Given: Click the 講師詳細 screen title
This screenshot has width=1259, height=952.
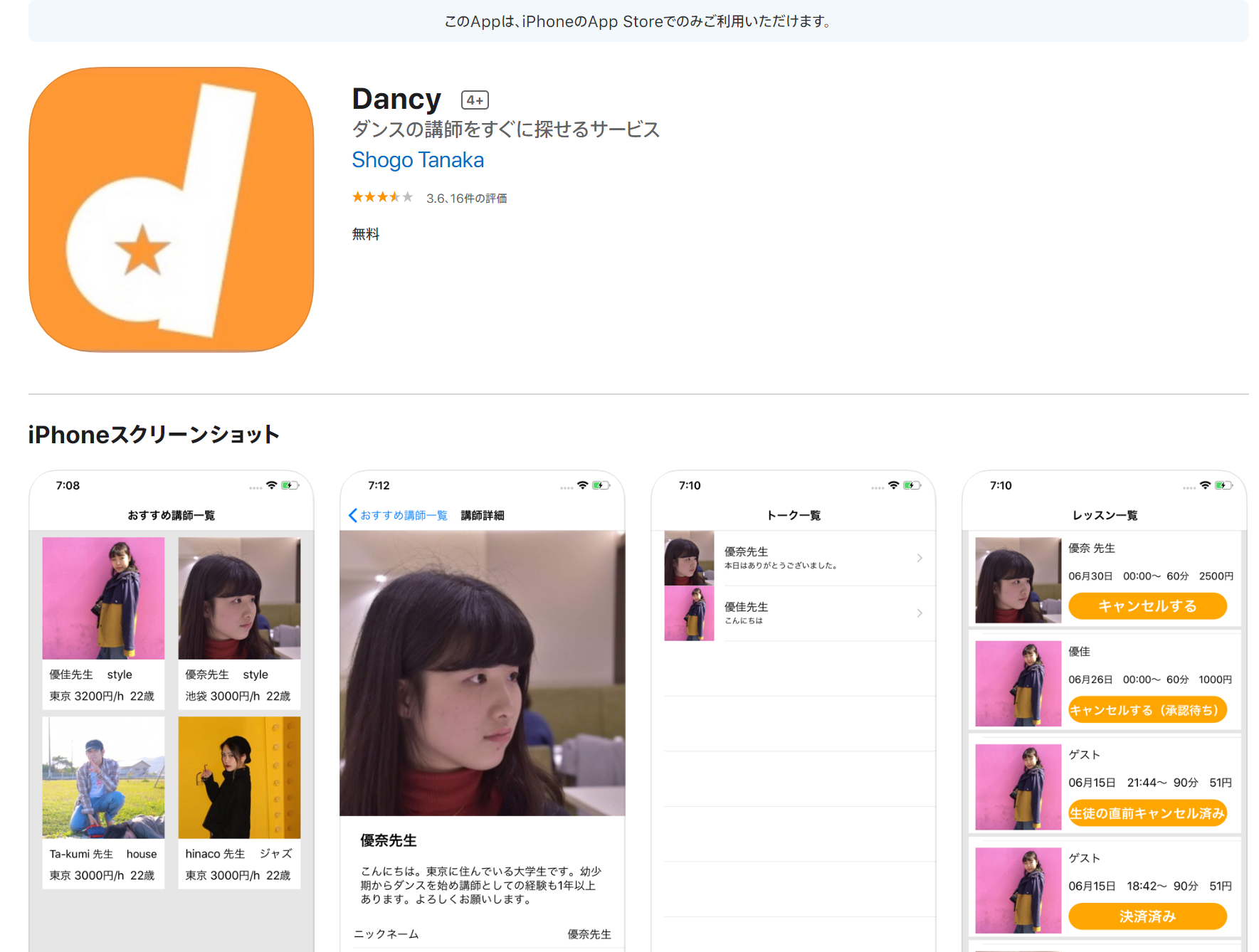Looking at the screenshot, I should click(x=483, y=515).
